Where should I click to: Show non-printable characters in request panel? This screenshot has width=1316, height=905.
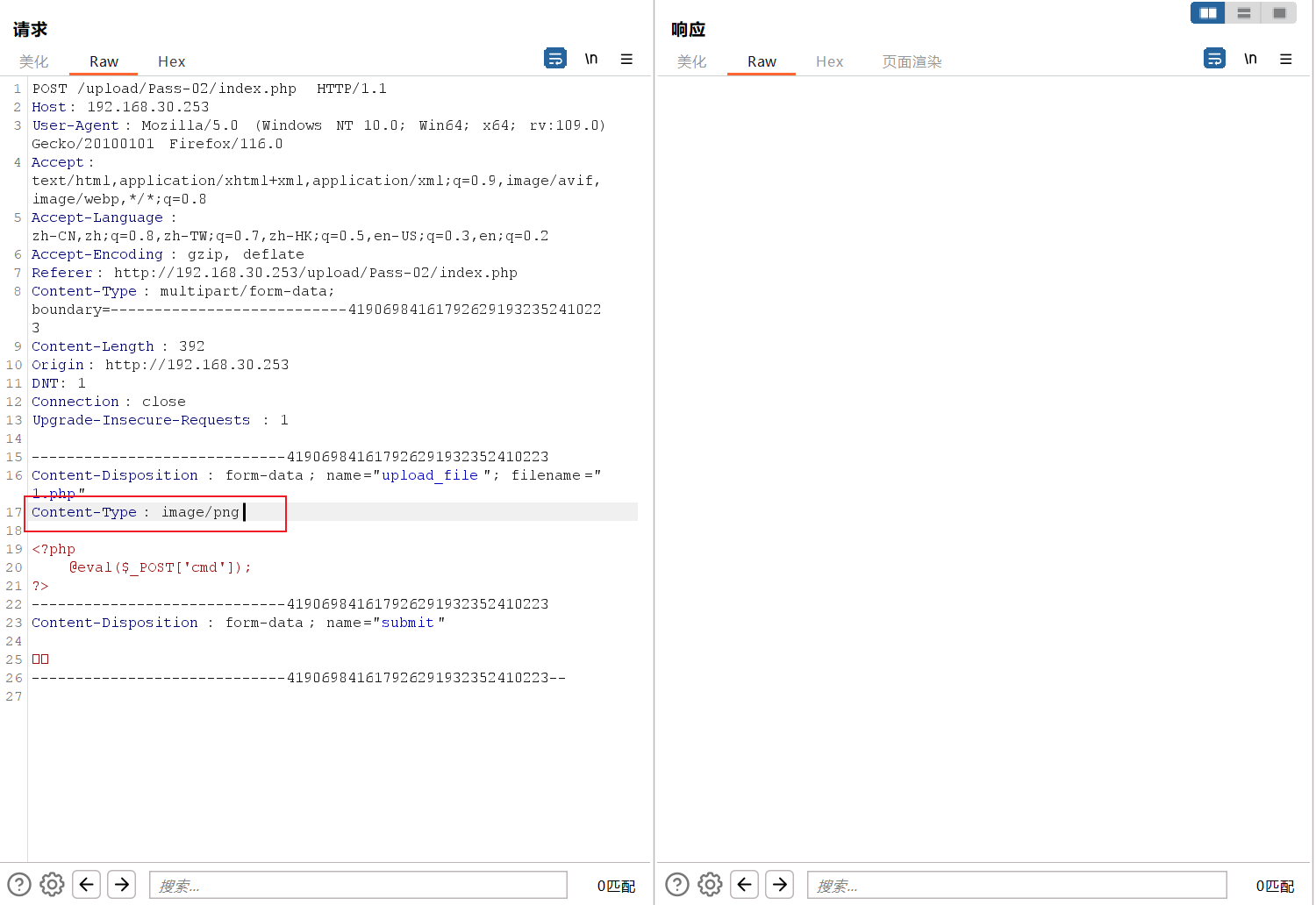click(591, 59)
